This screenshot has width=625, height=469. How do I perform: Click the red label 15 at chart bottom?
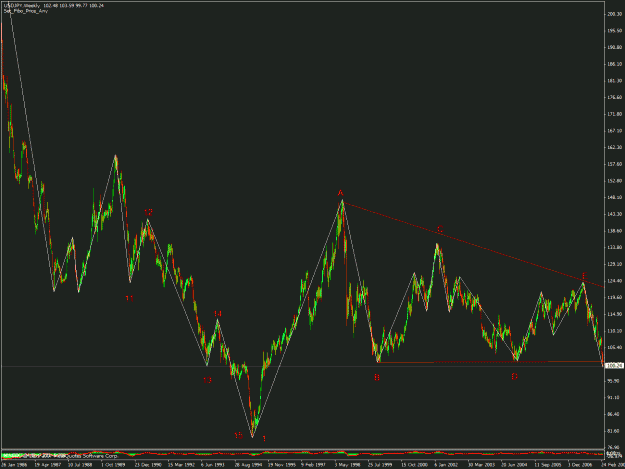click(238, 436)
